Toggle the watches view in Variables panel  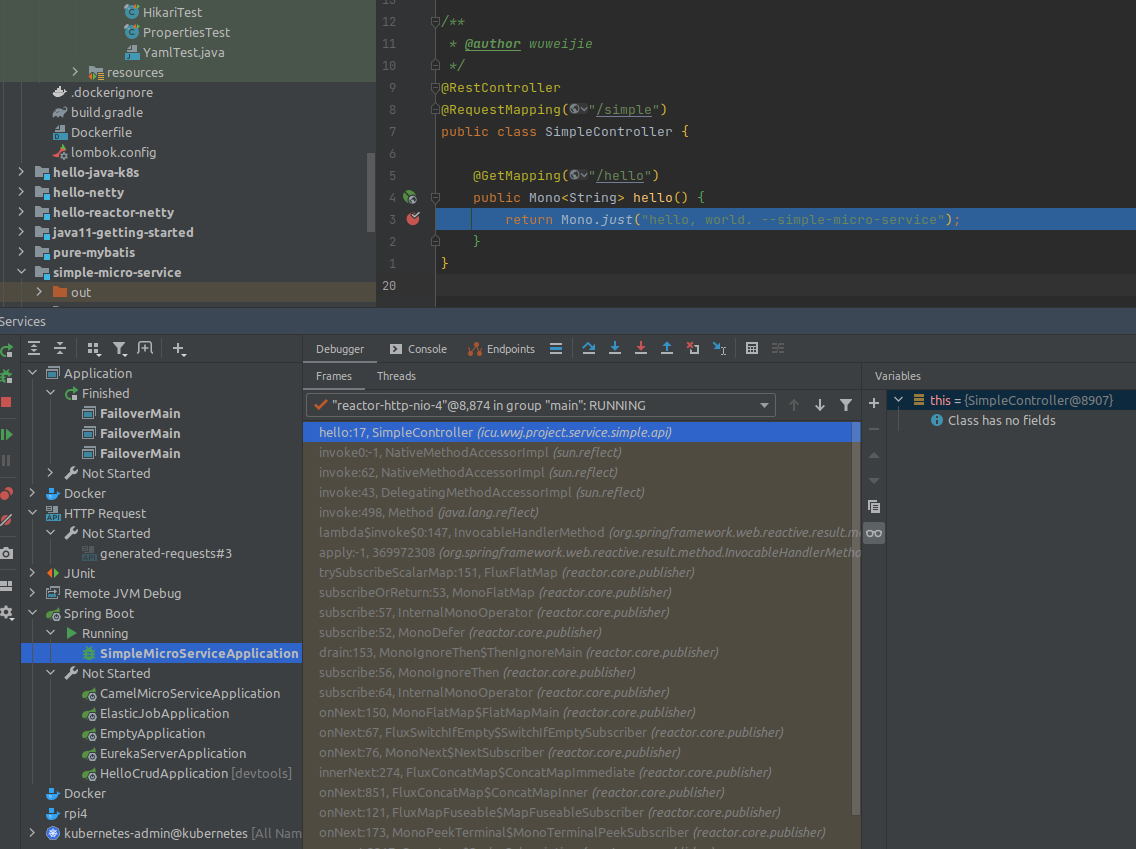873,533
